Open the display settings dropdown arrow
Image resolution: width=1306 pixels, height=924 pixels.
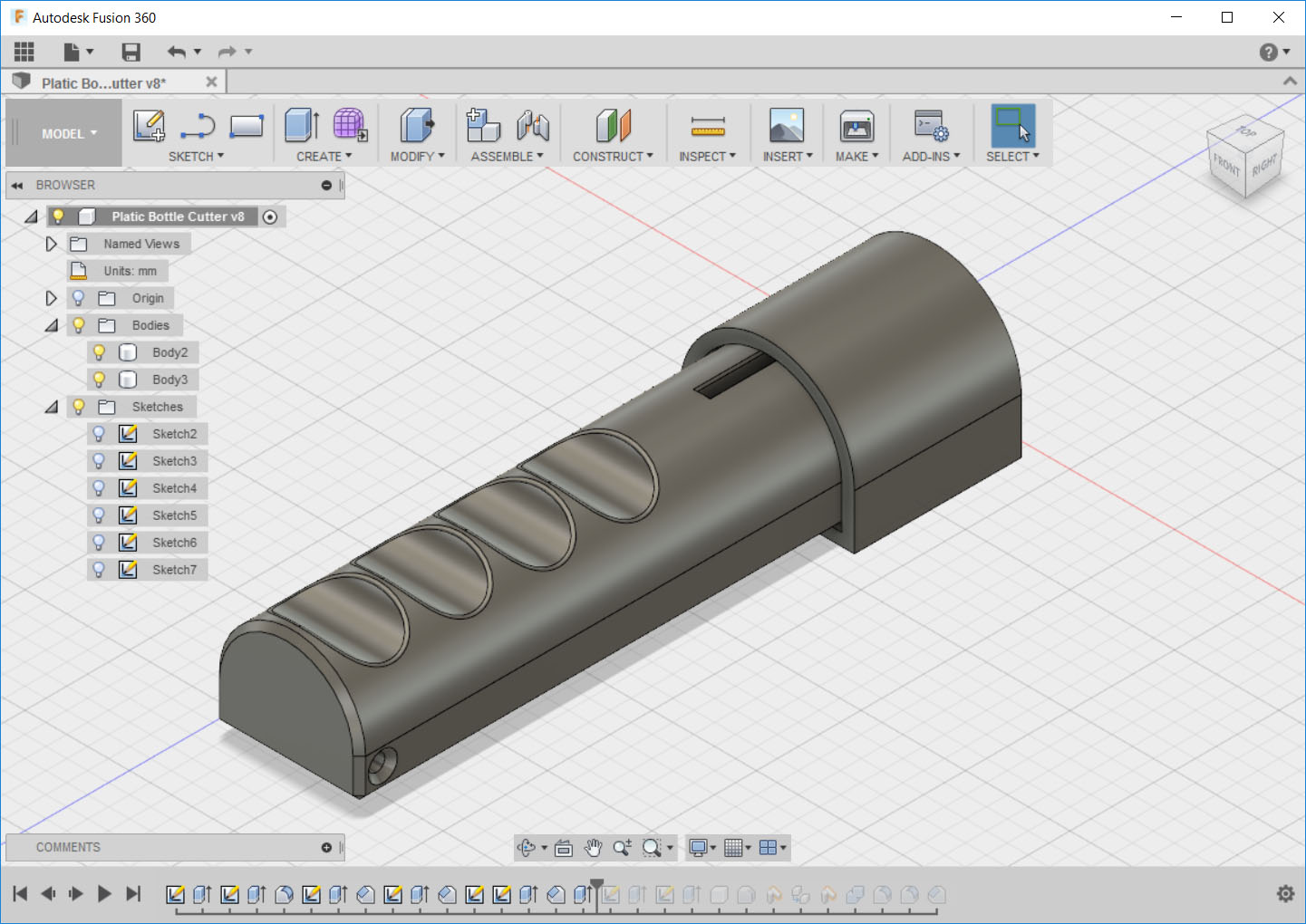[712, 847]
